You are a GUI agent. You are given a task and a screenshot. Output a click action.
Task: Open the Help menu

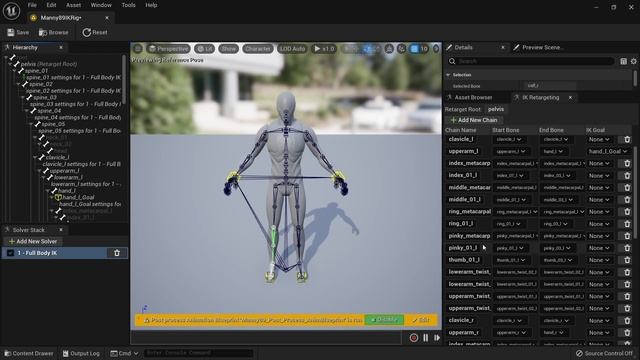pos(151,5)
